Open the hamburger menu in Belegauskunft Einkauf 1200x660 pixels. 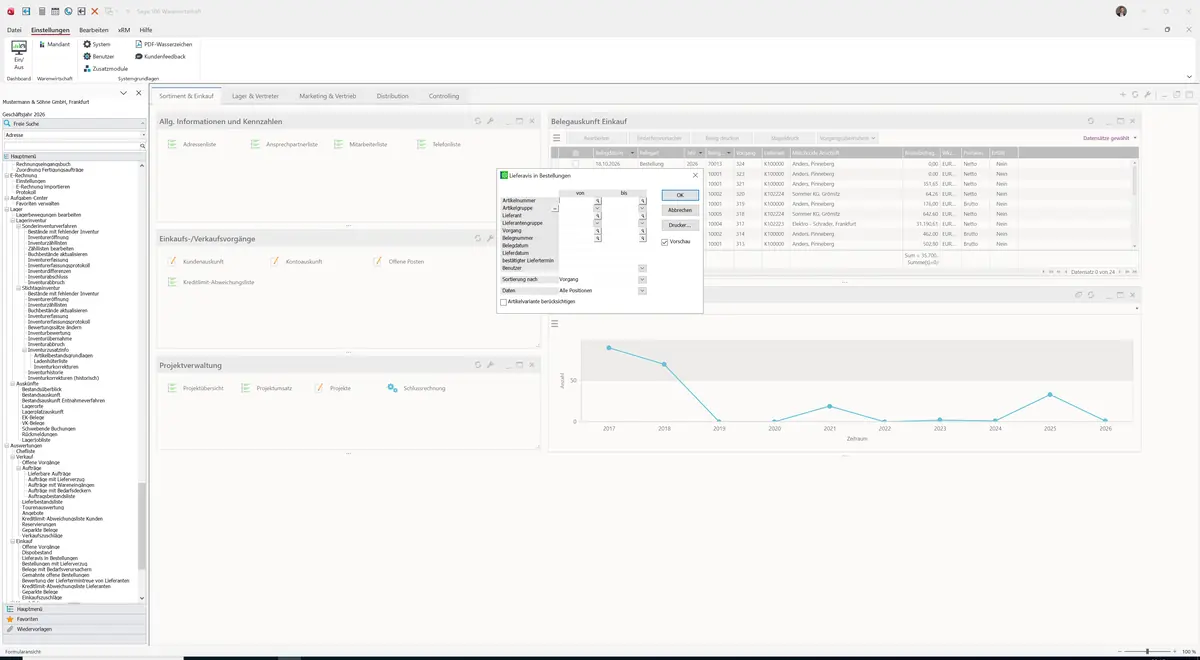556,138
